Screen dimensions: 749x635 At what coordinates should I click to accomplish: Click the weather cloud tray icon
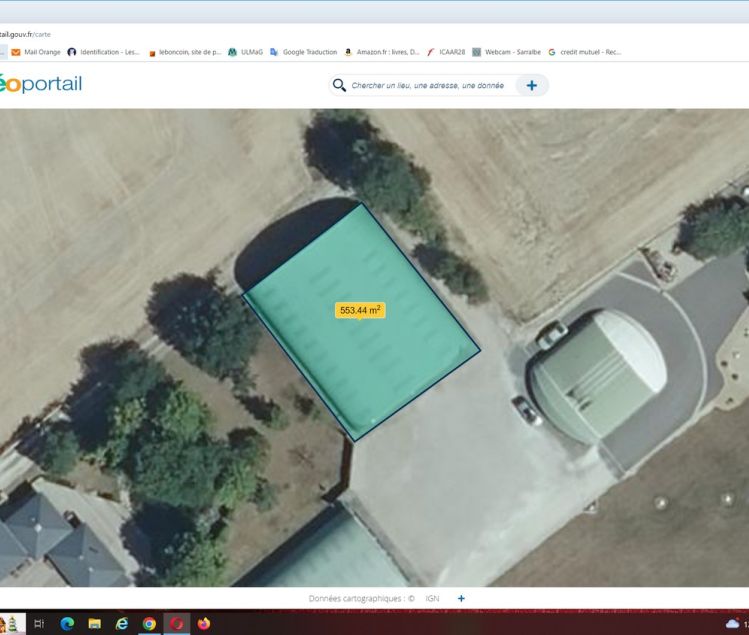(x=732, y=624)
